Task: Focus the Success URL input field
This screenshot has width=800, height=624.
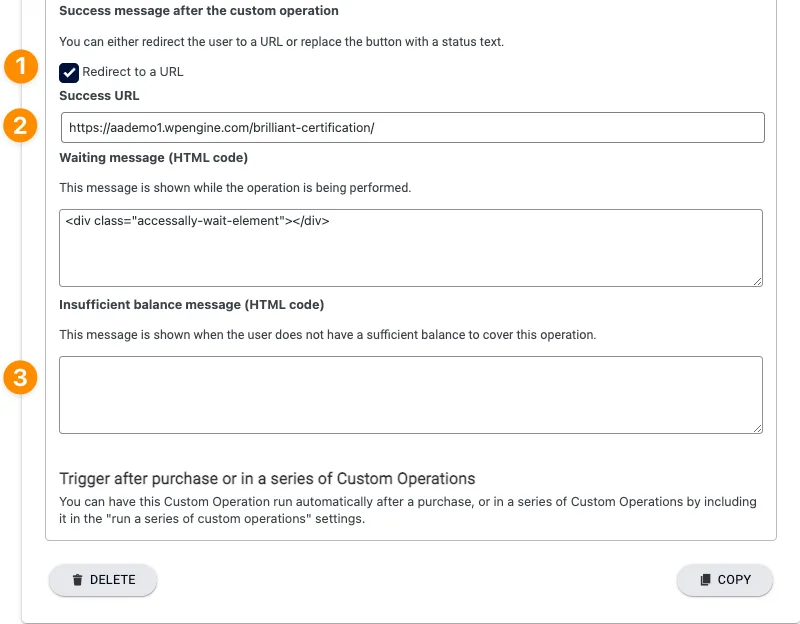Action: pos(412,128)
